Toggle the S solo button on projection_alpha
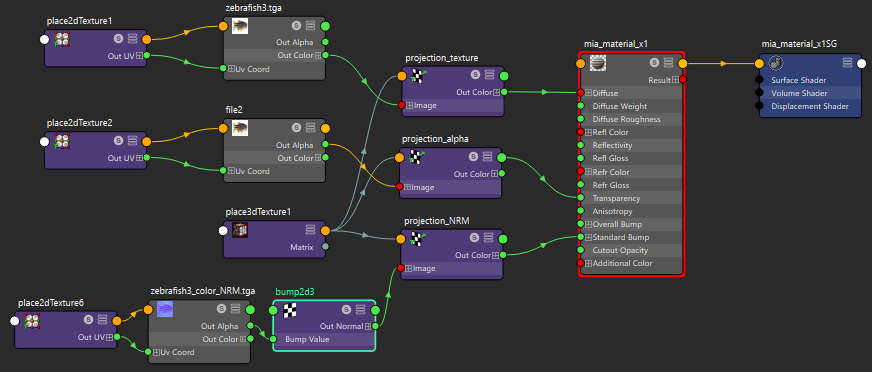872x372 pixels. pyautogui.click(x=473, y=157)
